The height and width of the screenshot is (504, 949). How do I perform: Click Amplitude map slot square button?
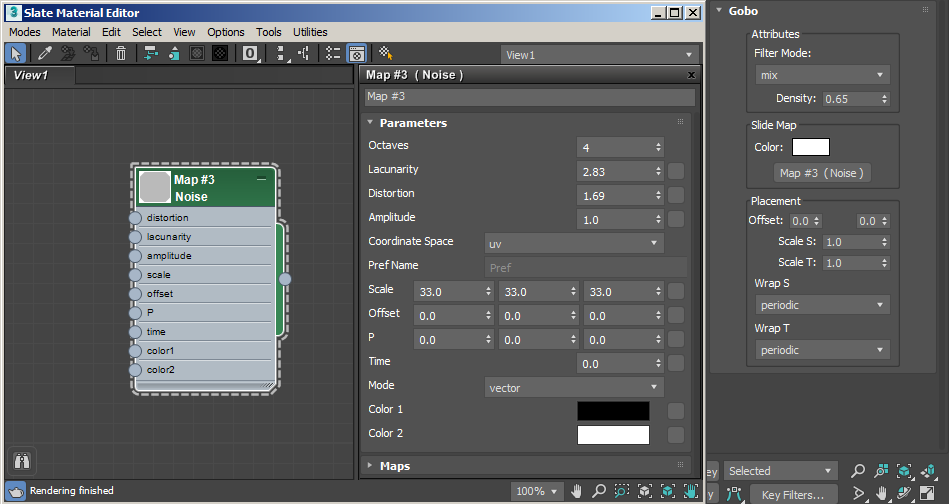pyautogui.click(x=675, y=219)
